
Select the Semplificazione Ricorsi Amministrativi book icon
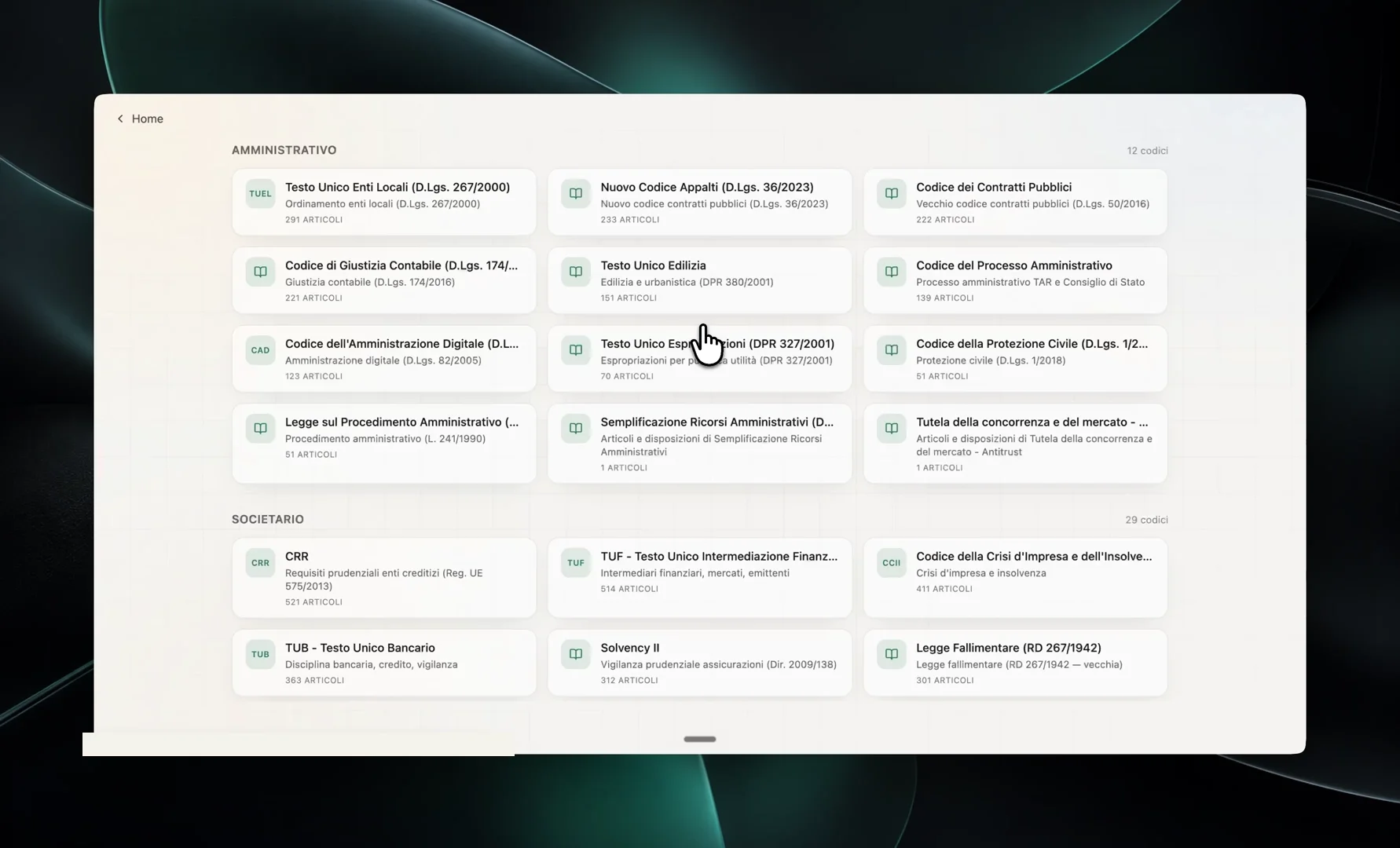point(576,429)
